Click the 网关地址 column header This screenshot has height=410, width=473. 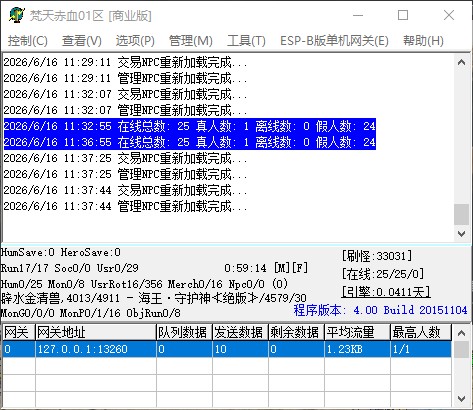96,333
